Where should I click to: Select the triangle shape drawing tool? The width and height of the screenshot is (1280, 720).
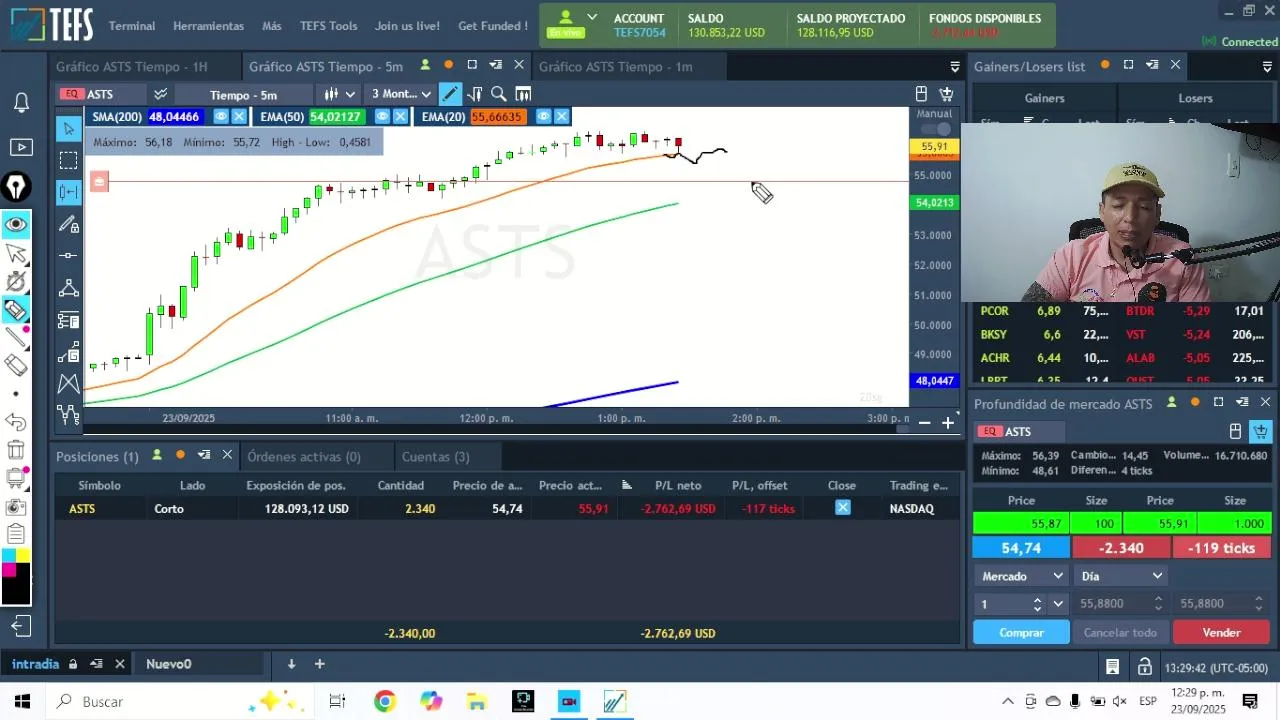pyautogui.click(x=68, y=288)
